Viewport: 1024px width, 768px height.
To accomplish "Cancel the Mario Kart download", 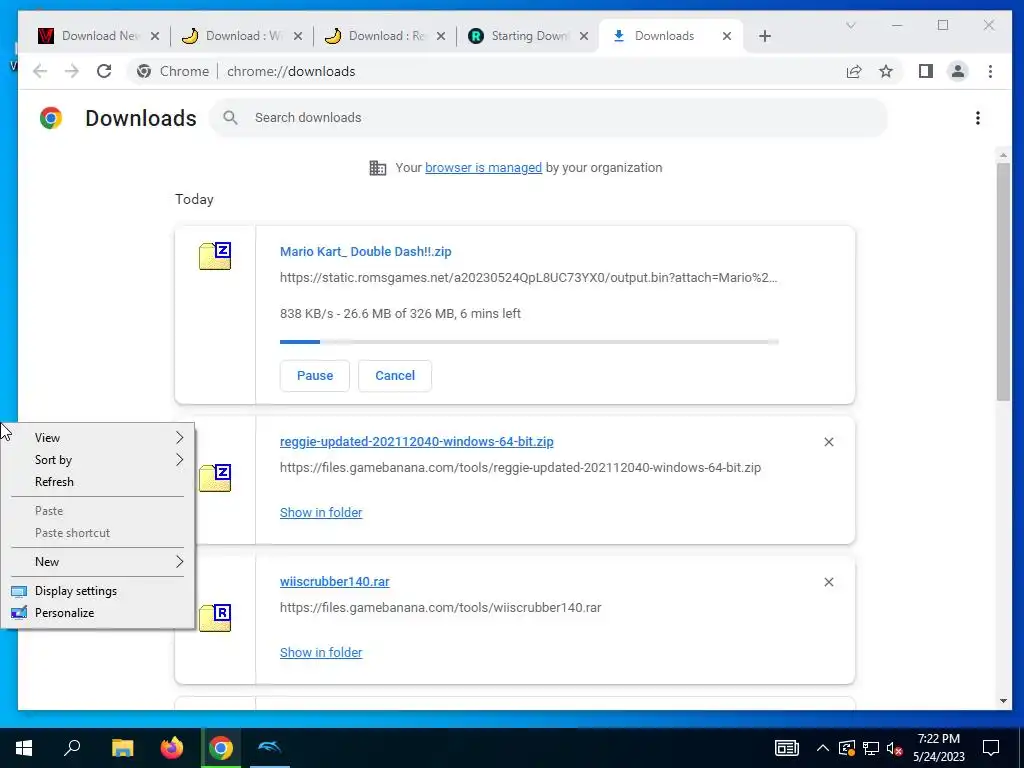I will (x=395, y=376).
